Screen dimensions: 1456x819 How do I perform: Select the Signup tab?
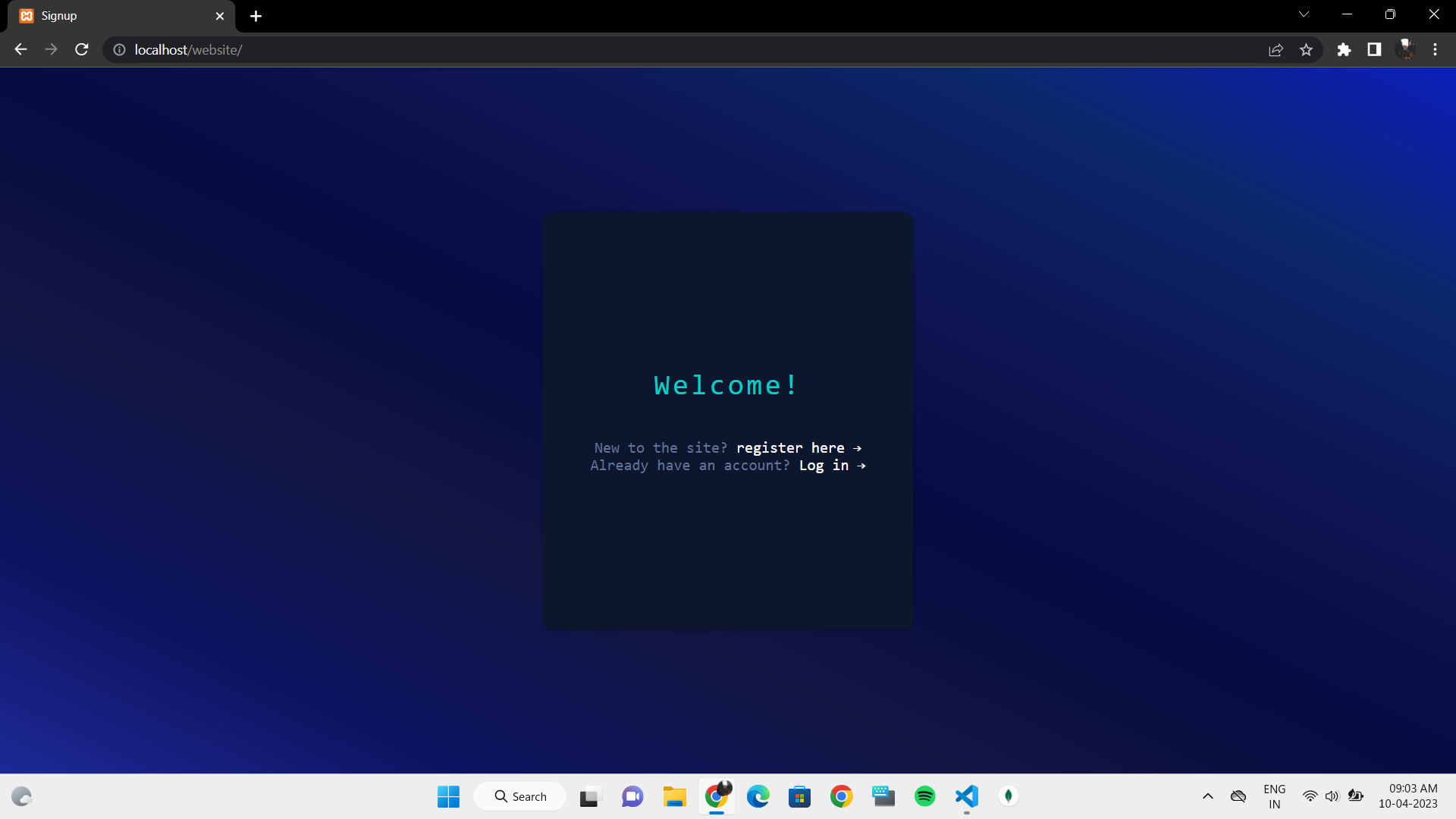[x=121, y=16]
